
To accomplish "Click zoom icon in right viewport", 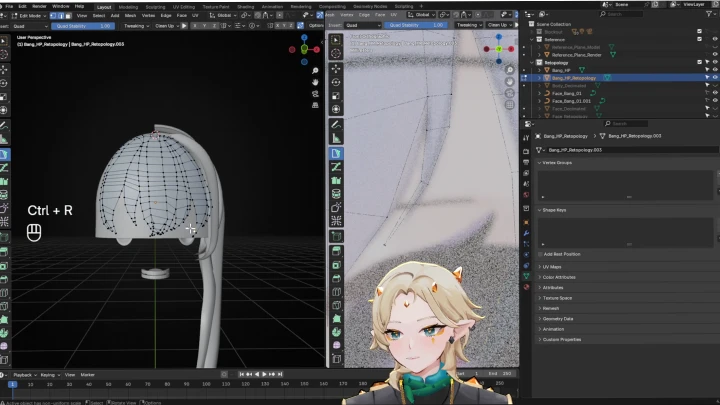I will click(510, 70).
